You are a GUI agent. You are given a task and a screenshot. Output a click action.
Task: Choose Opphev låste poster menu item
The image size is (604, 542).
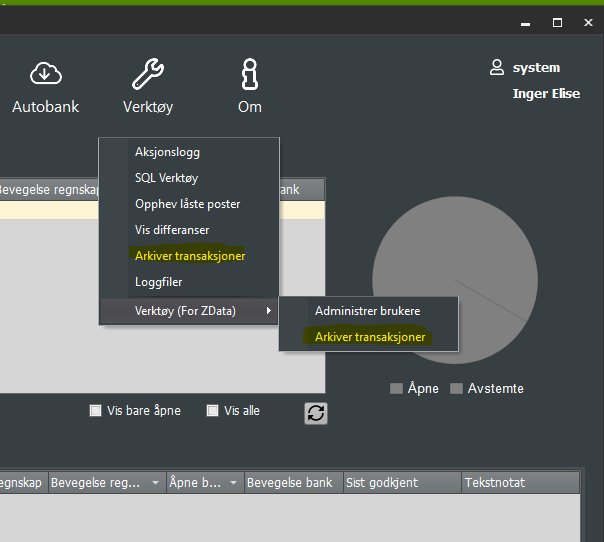coord(187,204)
